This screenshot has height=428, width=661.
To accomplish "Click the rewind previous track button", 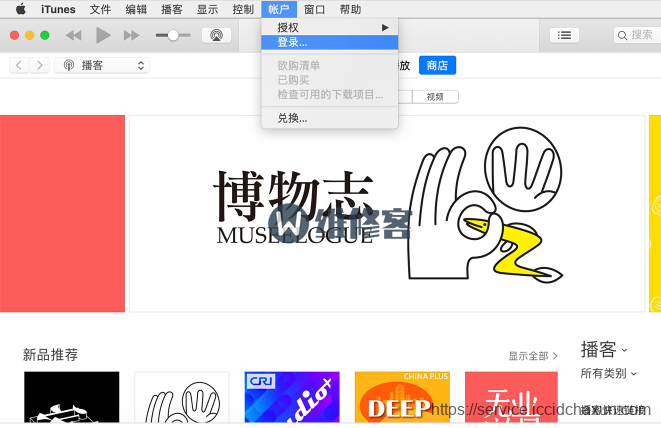I will point(74,35).
